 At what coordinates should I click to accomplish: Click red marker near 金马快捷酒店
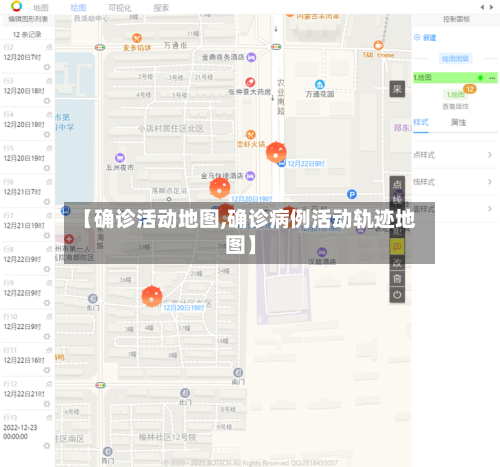click(220, 188)
